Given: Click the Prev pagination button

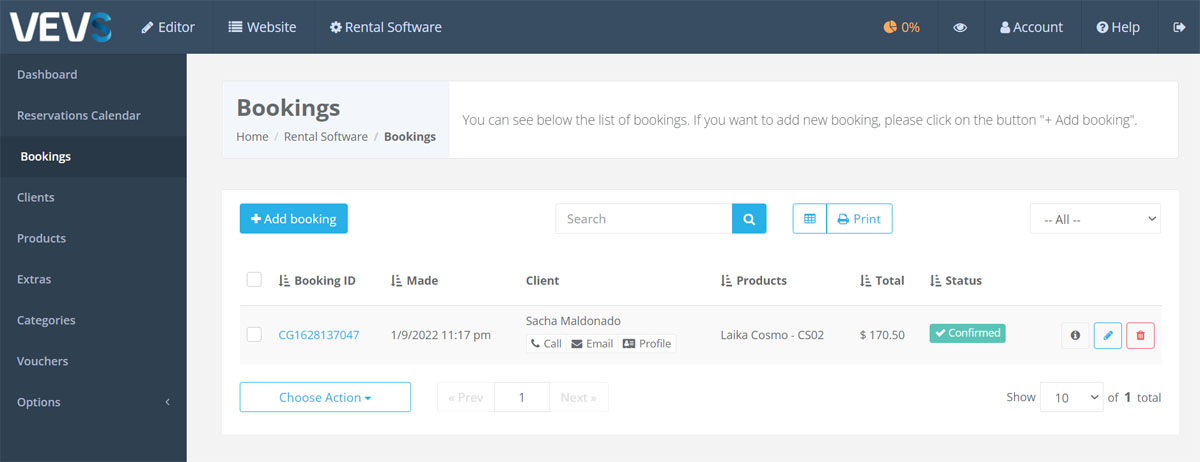Looking at the screenshot, I should (466, 397).
